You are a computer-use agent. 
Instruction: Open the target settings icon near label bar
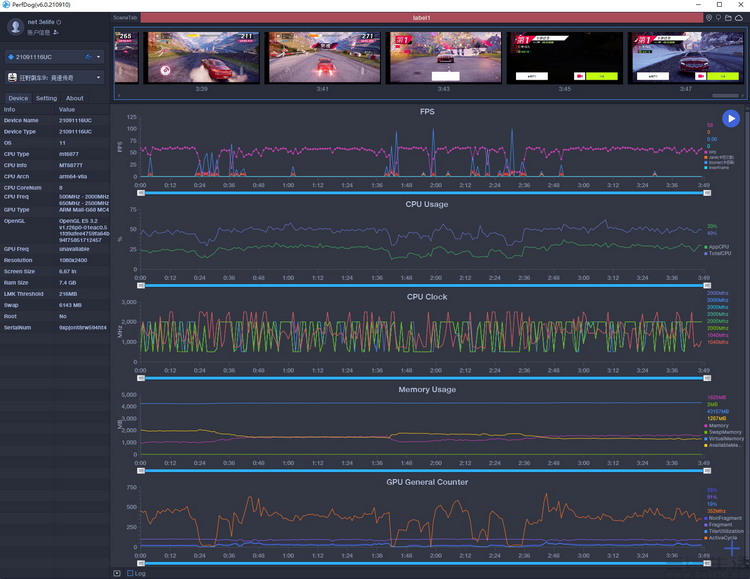click(x=709, y=18)
